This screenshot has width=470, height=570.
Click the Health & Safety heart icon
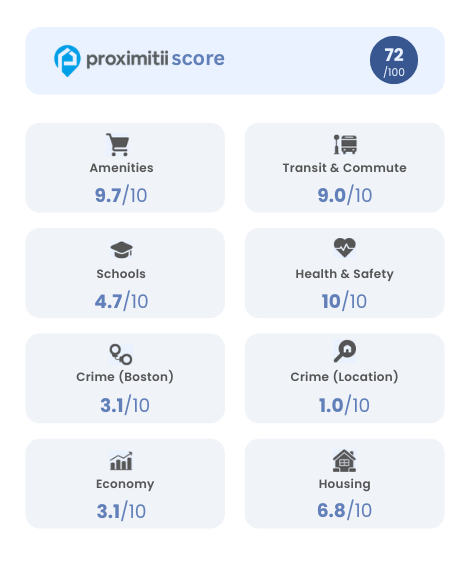point(345,248)
